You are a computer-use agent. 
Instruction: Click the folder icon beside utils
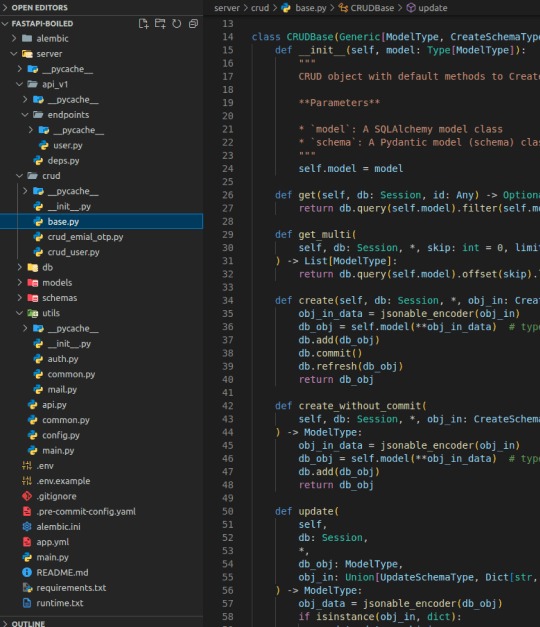click(32, 313)
